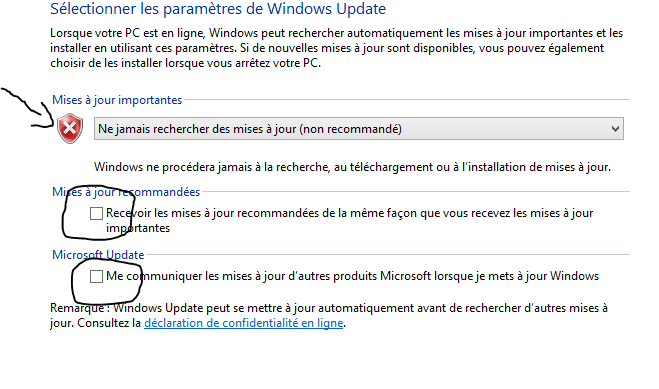This screenshot has width=659, height=389.
Task: Expand the important updates dropdown arrow
Action: click(615, 129)
